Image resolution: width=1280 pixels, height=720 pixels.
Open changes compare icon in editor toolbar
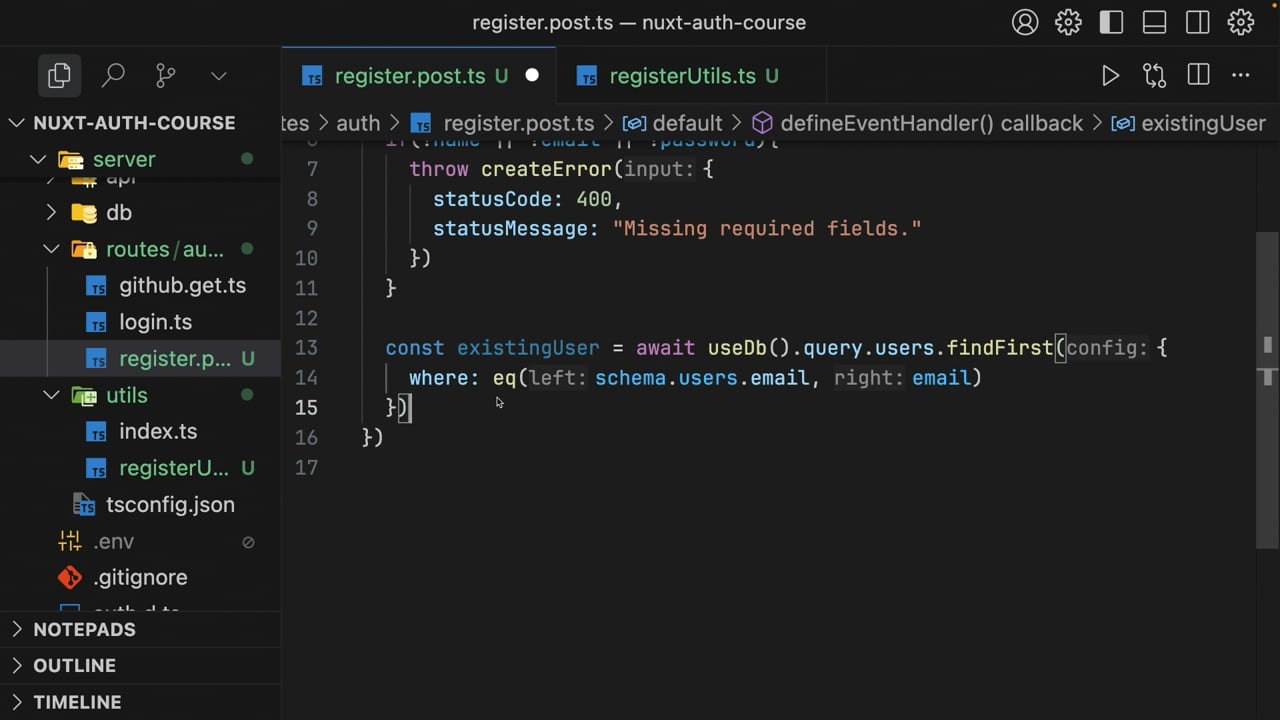click(1154, 75)
